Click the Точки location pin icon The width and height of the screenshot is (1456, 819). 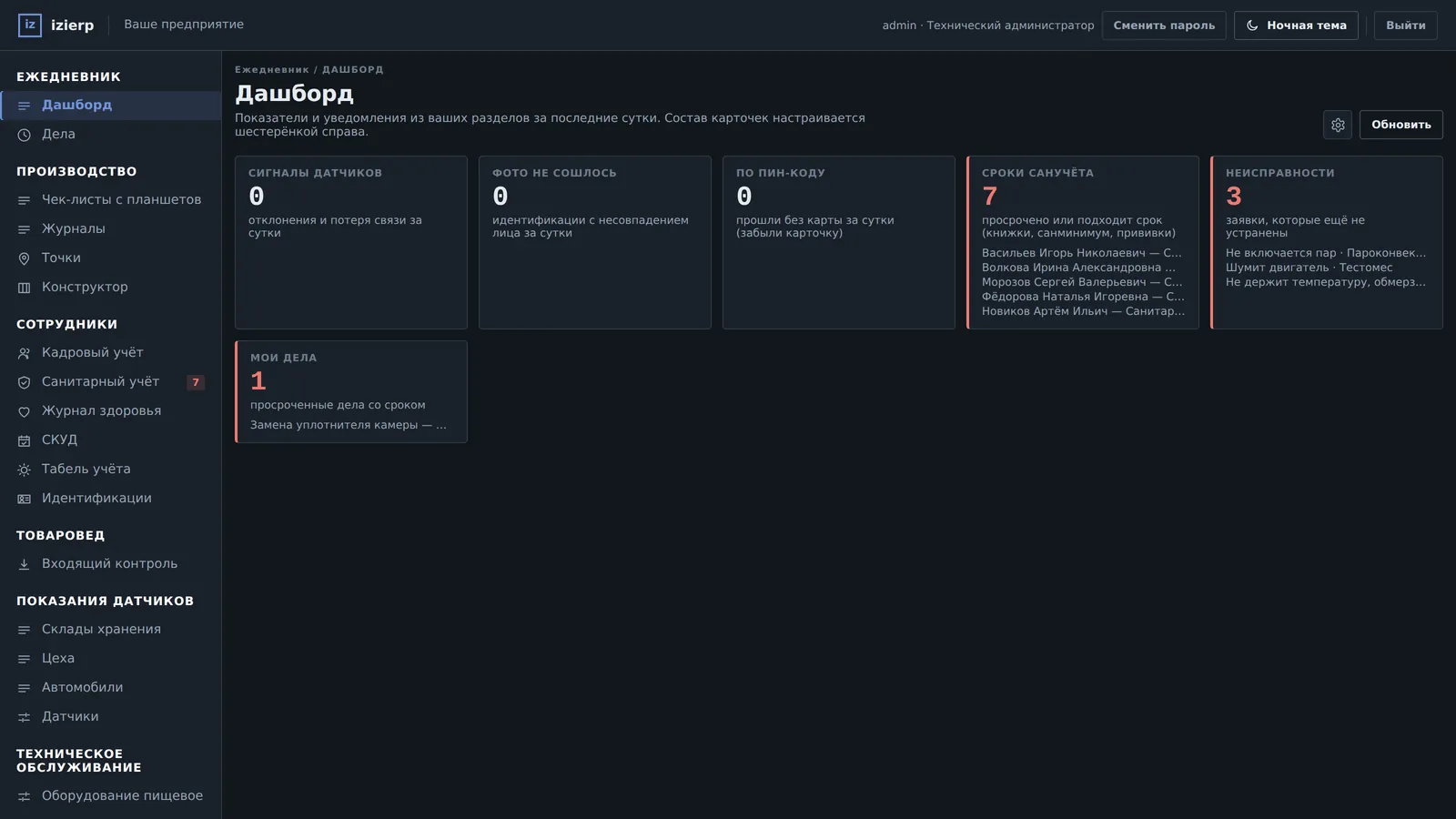[x=25, y=258]
